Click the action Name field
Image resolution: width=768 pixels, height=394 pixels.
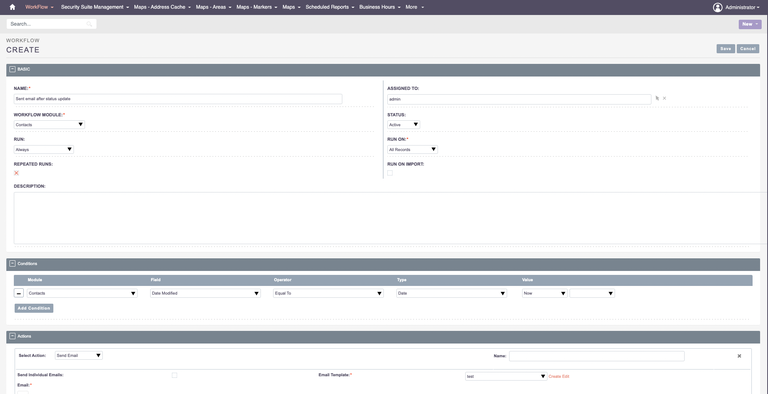[x=597, y=356]
